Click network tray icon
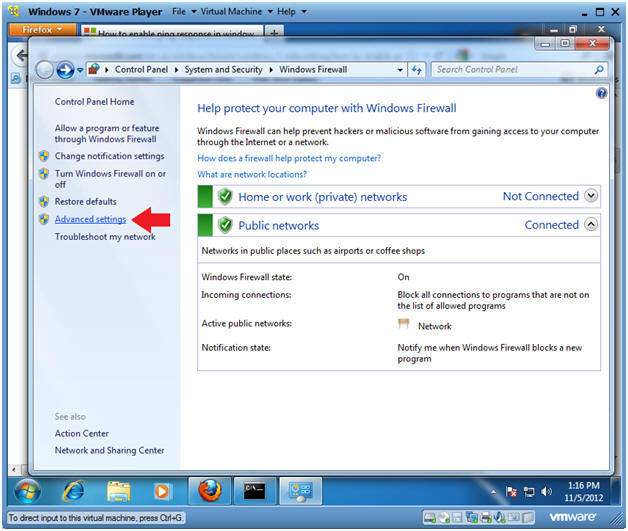 click(529, 492)
